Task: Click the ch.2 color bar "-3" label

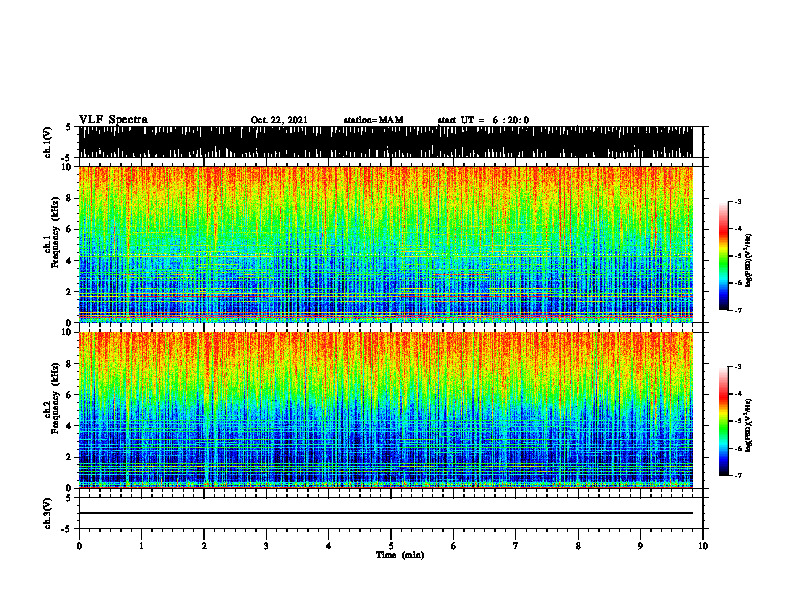Action: coord(737,367)
